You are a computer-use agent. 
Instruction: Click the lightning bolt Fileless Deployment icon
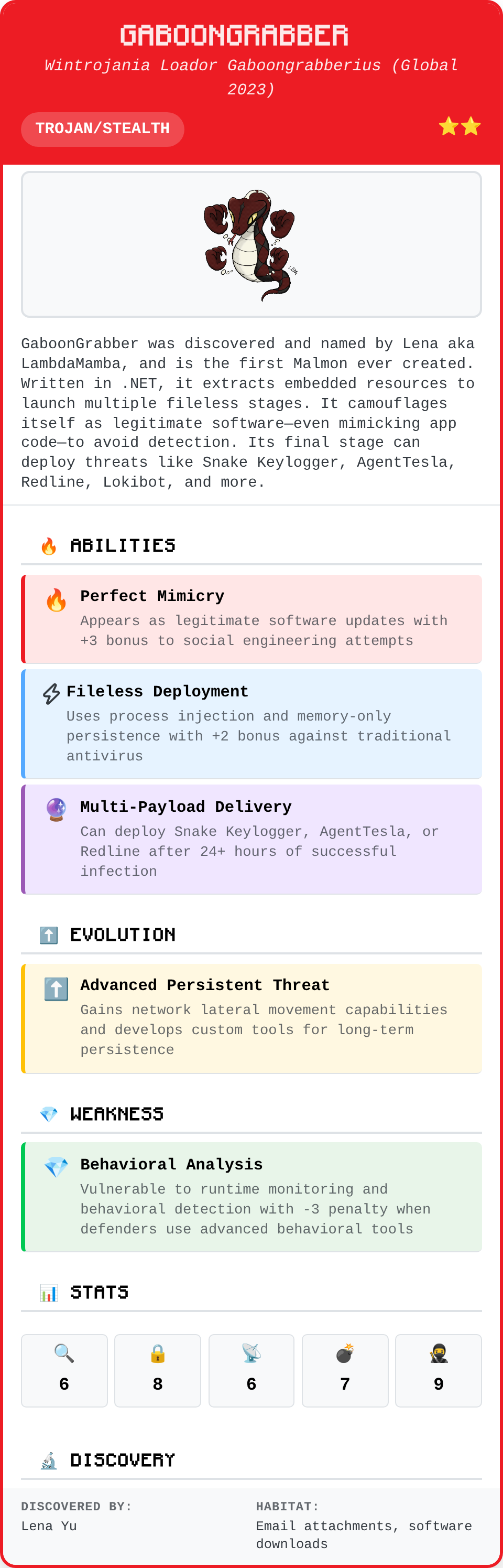point(51,693)
